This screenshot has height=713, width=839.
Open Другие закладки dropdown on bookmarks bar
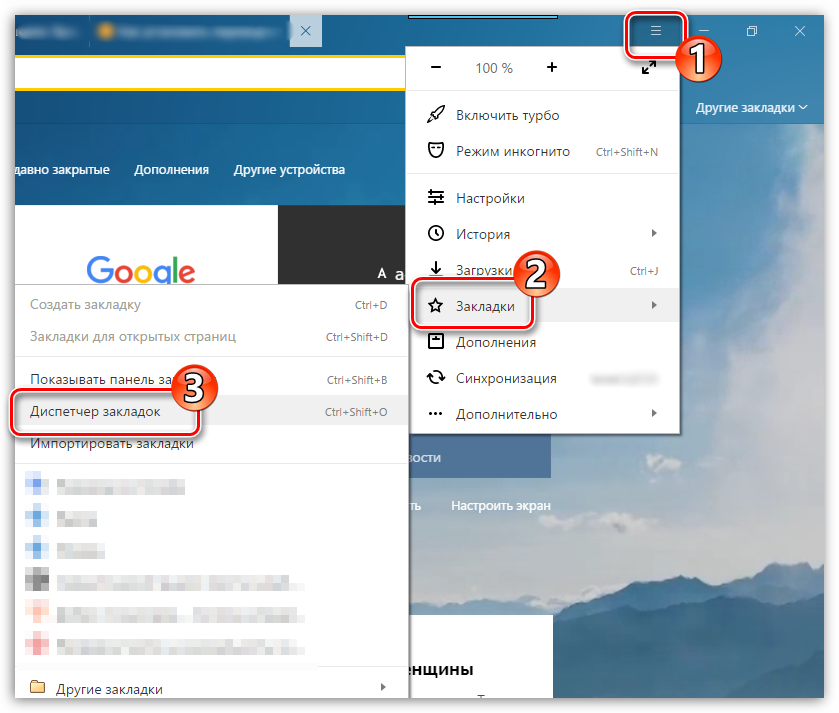pos(751,108)
